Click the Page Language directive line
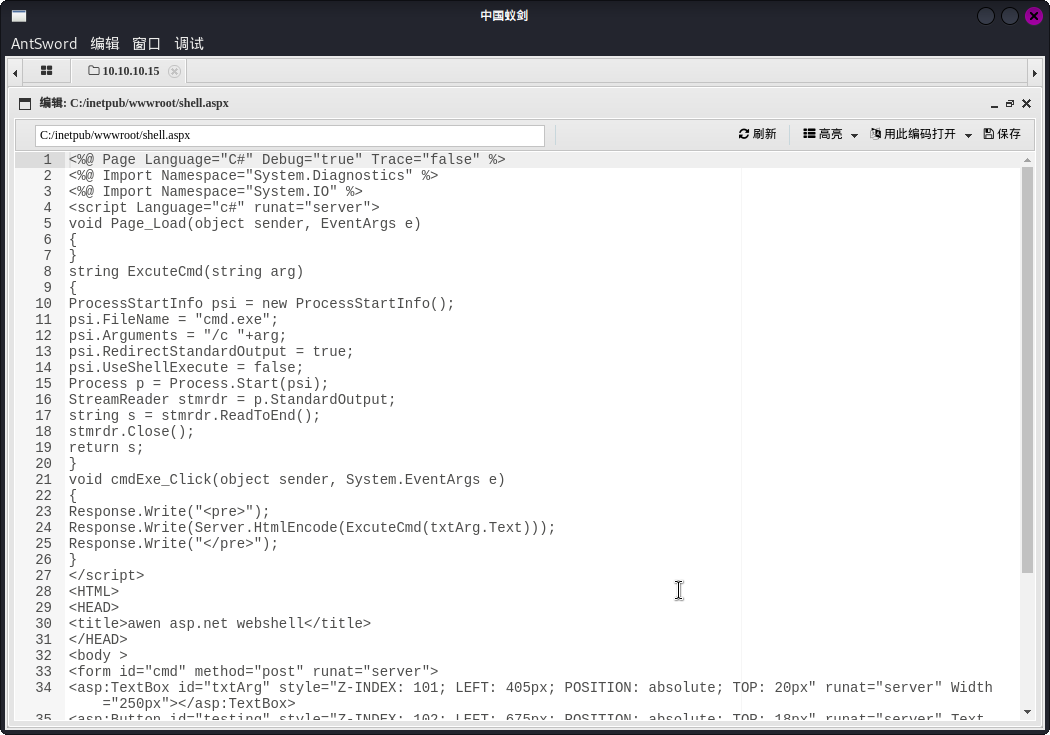 [x=287, y=159]
